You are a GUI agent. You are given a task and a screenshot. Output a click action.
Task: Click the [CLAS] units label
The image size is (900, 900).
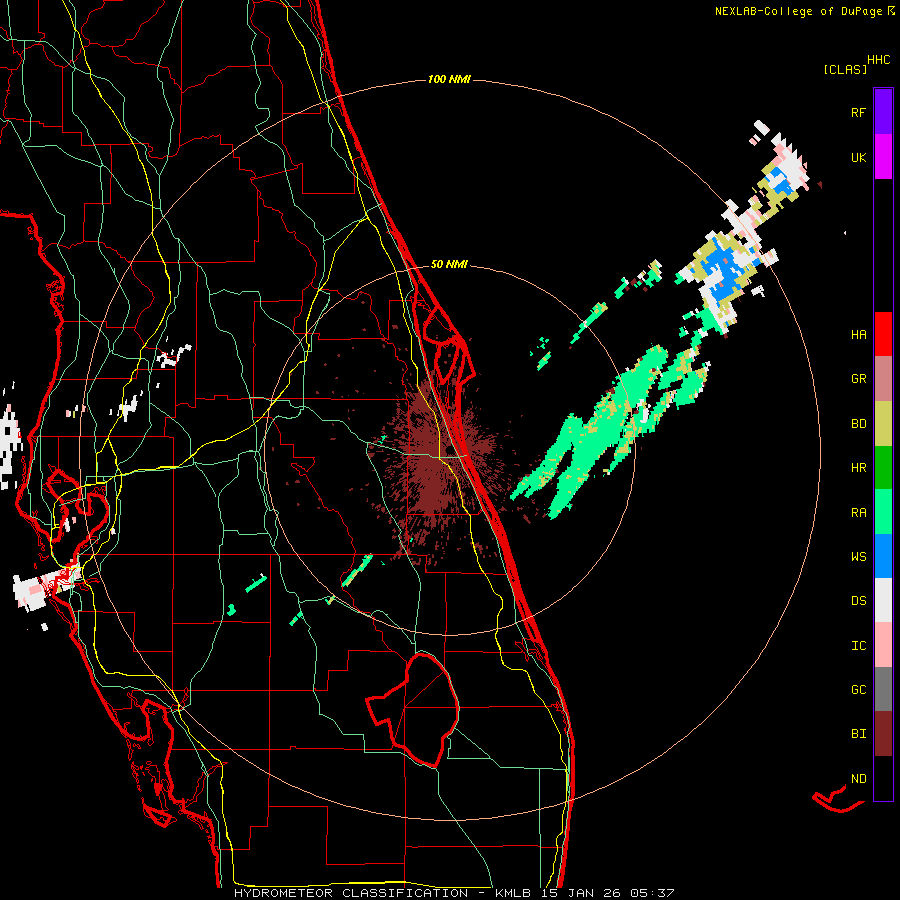pyautogui.click(x=845, y=69)
